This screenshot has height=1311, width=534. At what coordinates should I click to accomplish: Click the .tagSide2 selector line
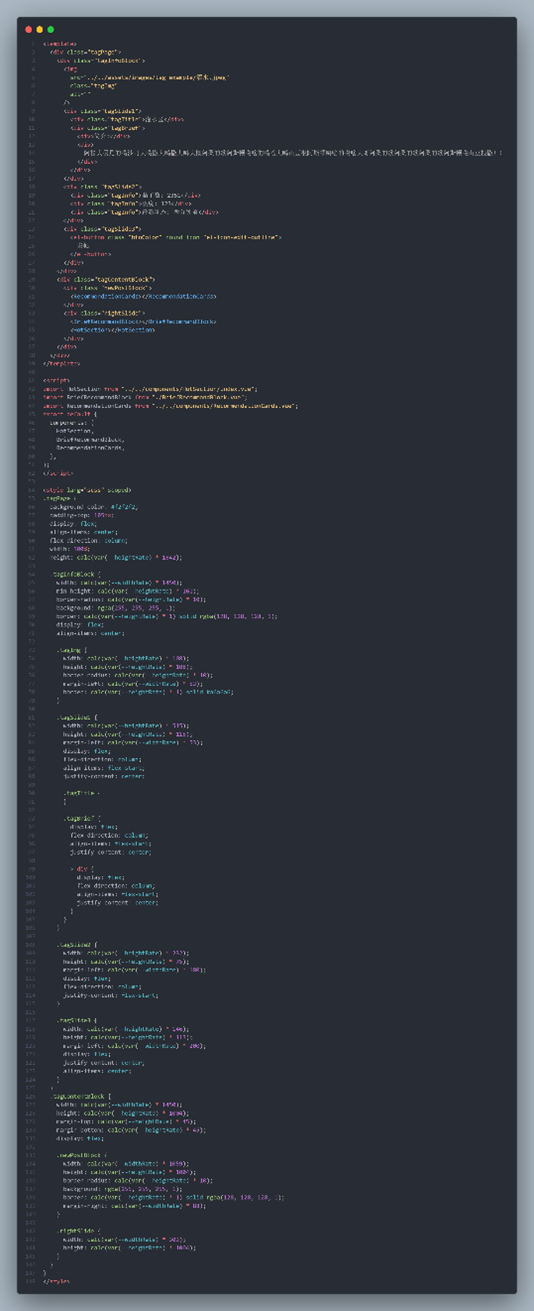(x=78, y=944)
